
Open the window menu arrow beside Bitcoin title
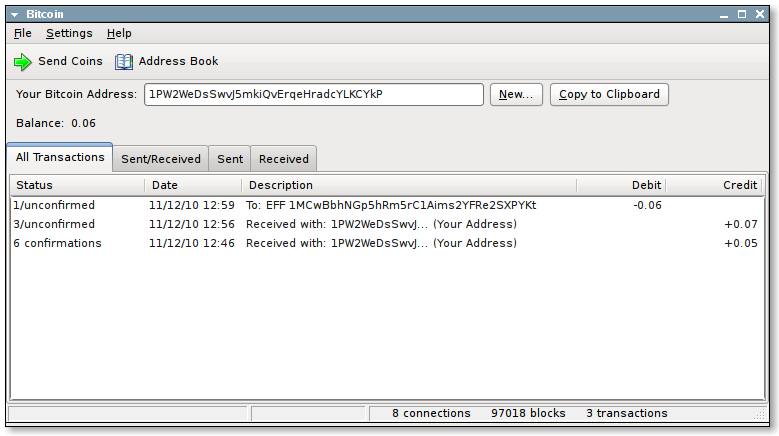[x=15, y=14]
